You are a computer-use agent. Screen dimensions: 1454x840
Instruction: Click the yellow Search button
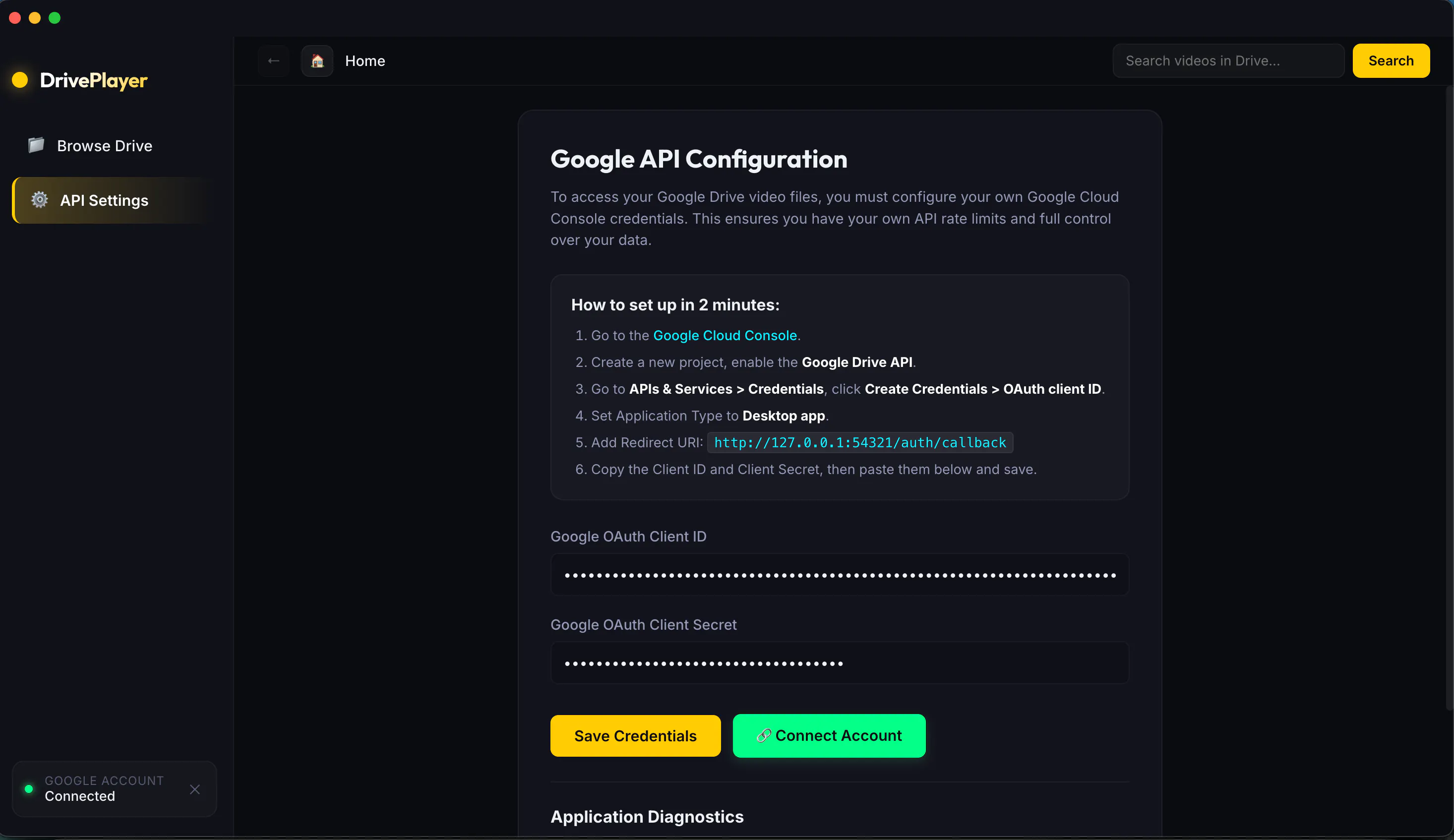[1391, 60]
